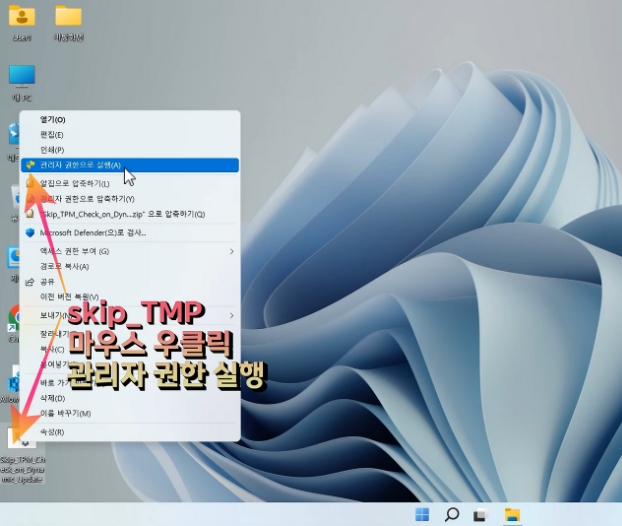
Task: Select 경로로 복사(A) menu entry
Action: click(x=64, y=266)
